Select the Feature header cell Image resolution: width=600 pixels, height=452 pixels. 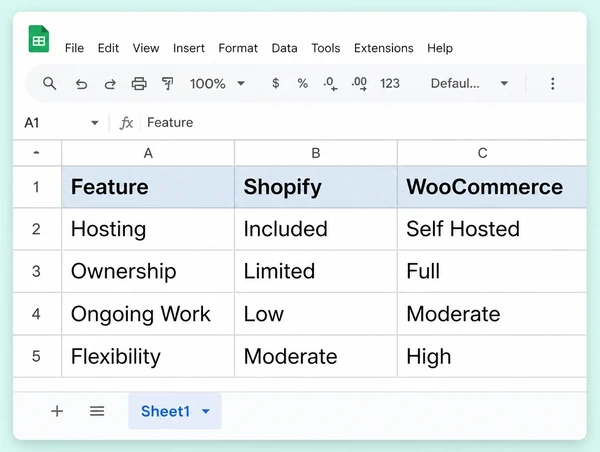point(148,187)
